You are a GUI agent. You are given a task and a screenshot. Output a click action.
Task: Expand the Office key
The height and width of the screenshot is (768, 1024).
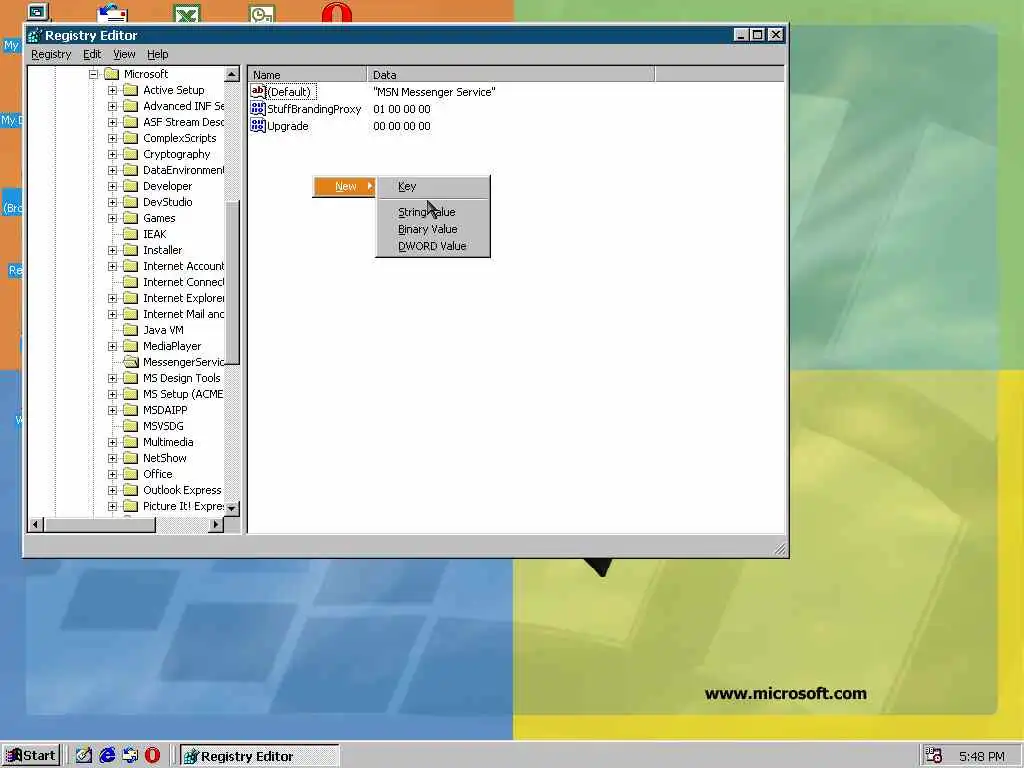112,474
